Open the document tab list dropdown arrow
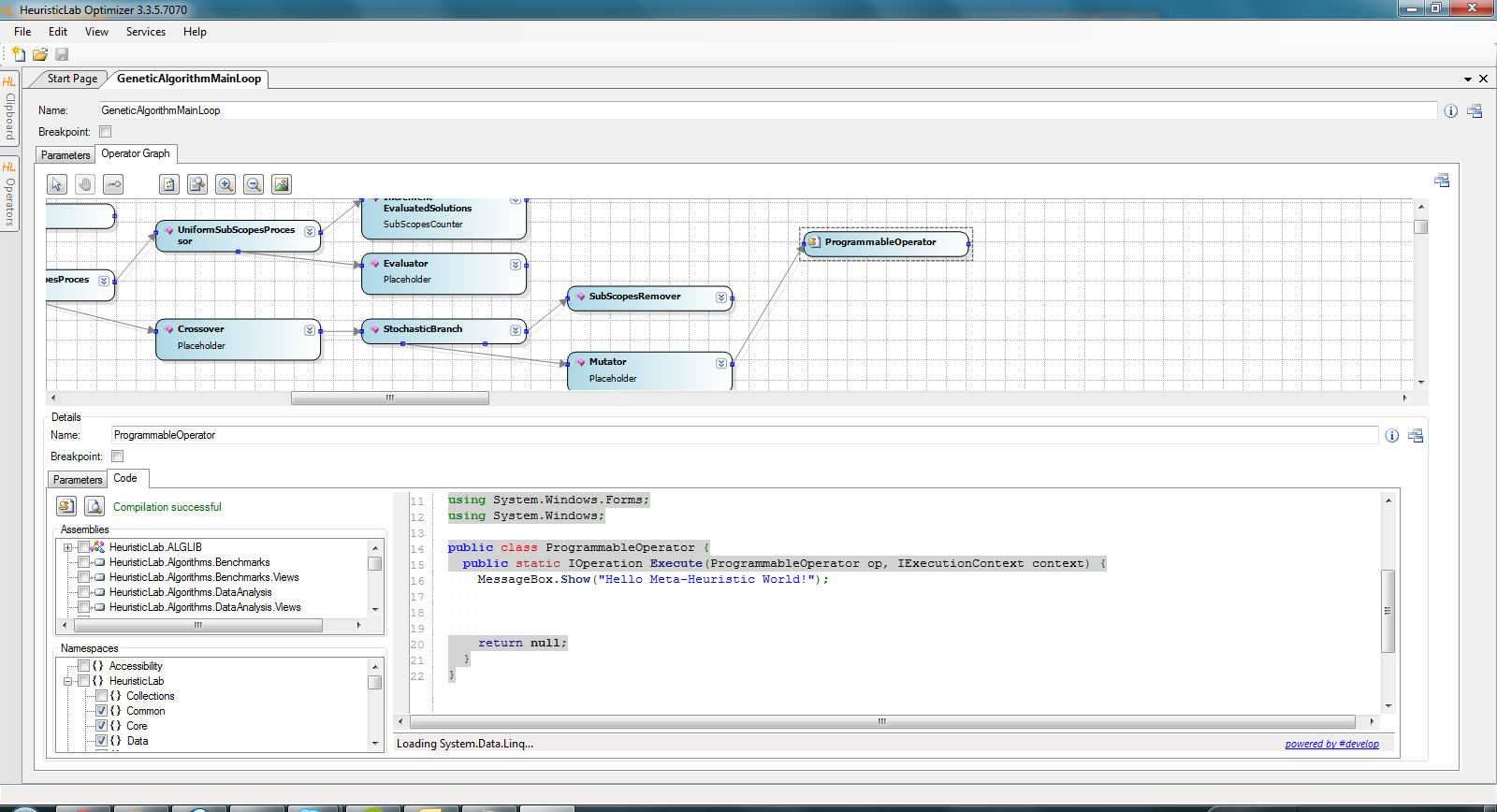This screenshot has width=1497, height=812. point(1468,80)
